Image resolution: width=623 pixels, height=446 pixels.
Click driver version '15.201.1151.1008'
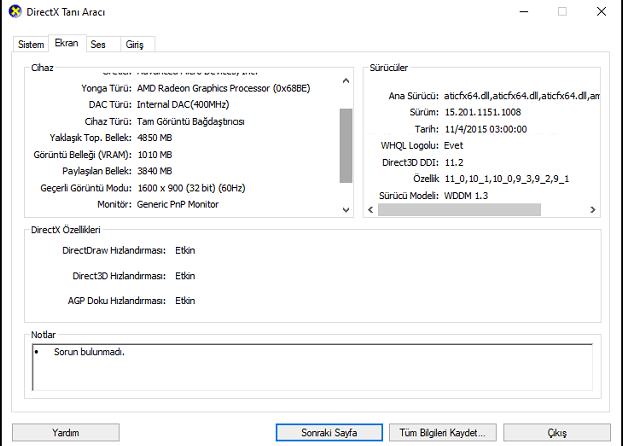click(482, 112)
